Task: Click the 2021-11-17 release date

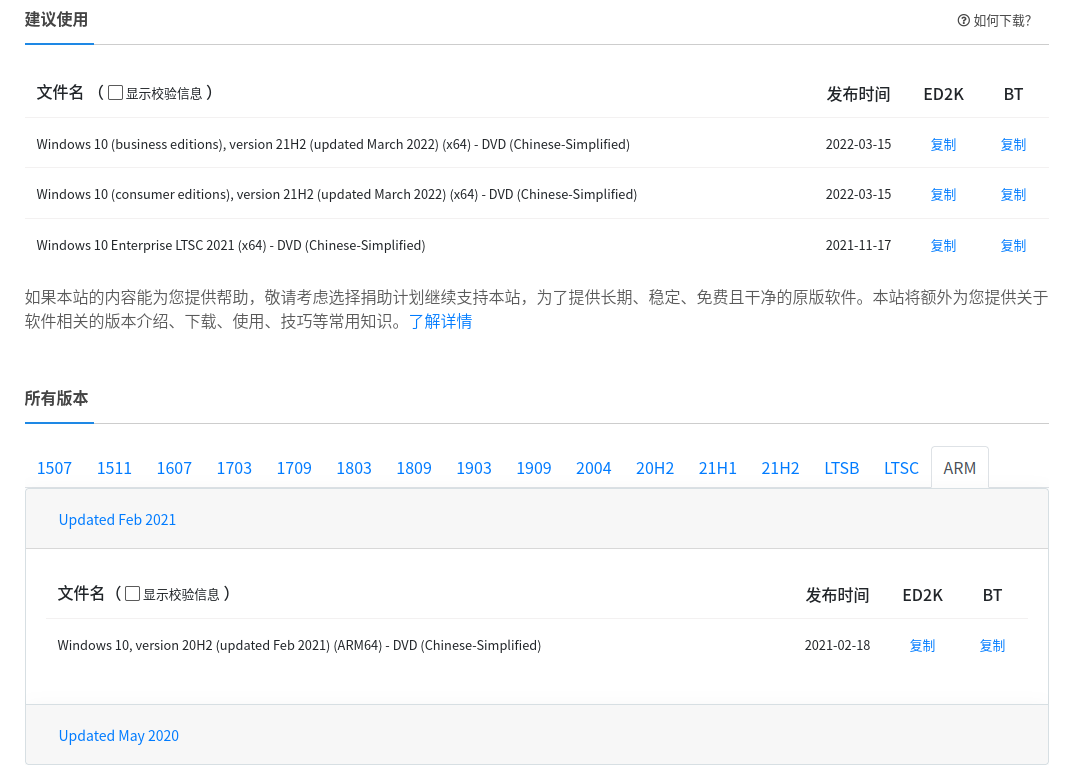Action: click(858, 245)
